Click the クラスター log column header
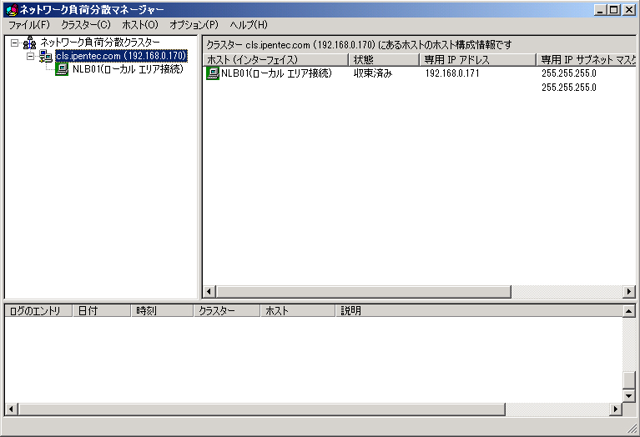 coord(227,311)
